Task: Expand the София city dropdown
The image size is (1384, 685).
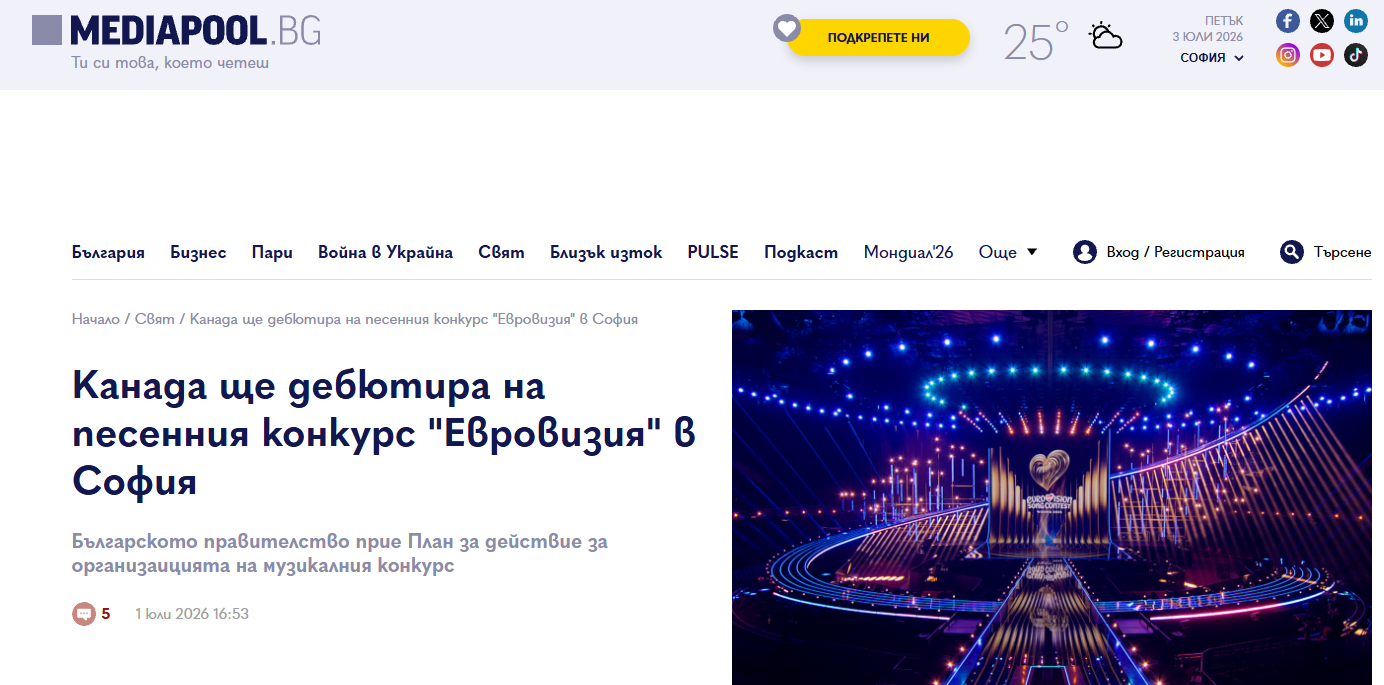Action: point(1212,58)
